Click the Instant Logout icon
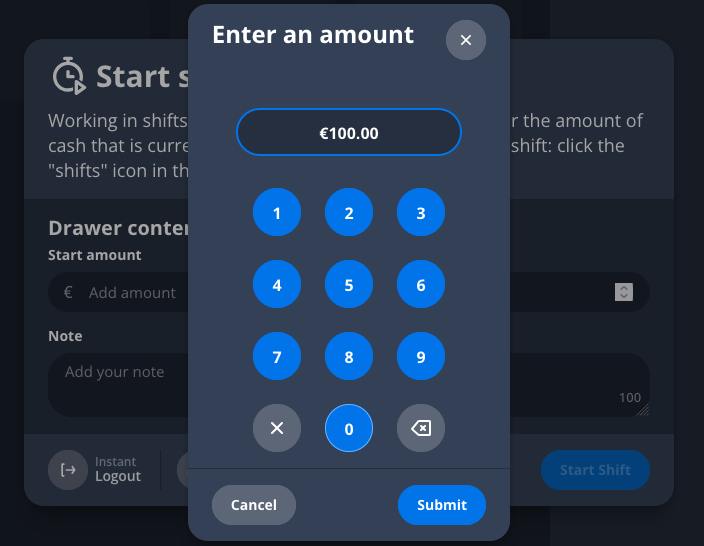This screenshot has width=704, height=546. click(x=68, y=470)
